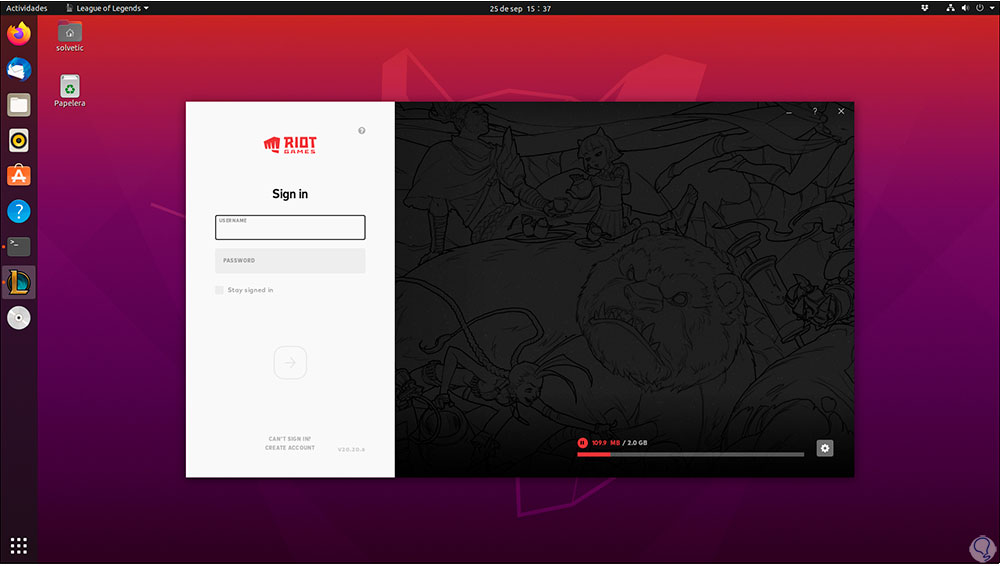1000x566 pixels.
Task: Click the Riot Games logo
Action: 290,145
